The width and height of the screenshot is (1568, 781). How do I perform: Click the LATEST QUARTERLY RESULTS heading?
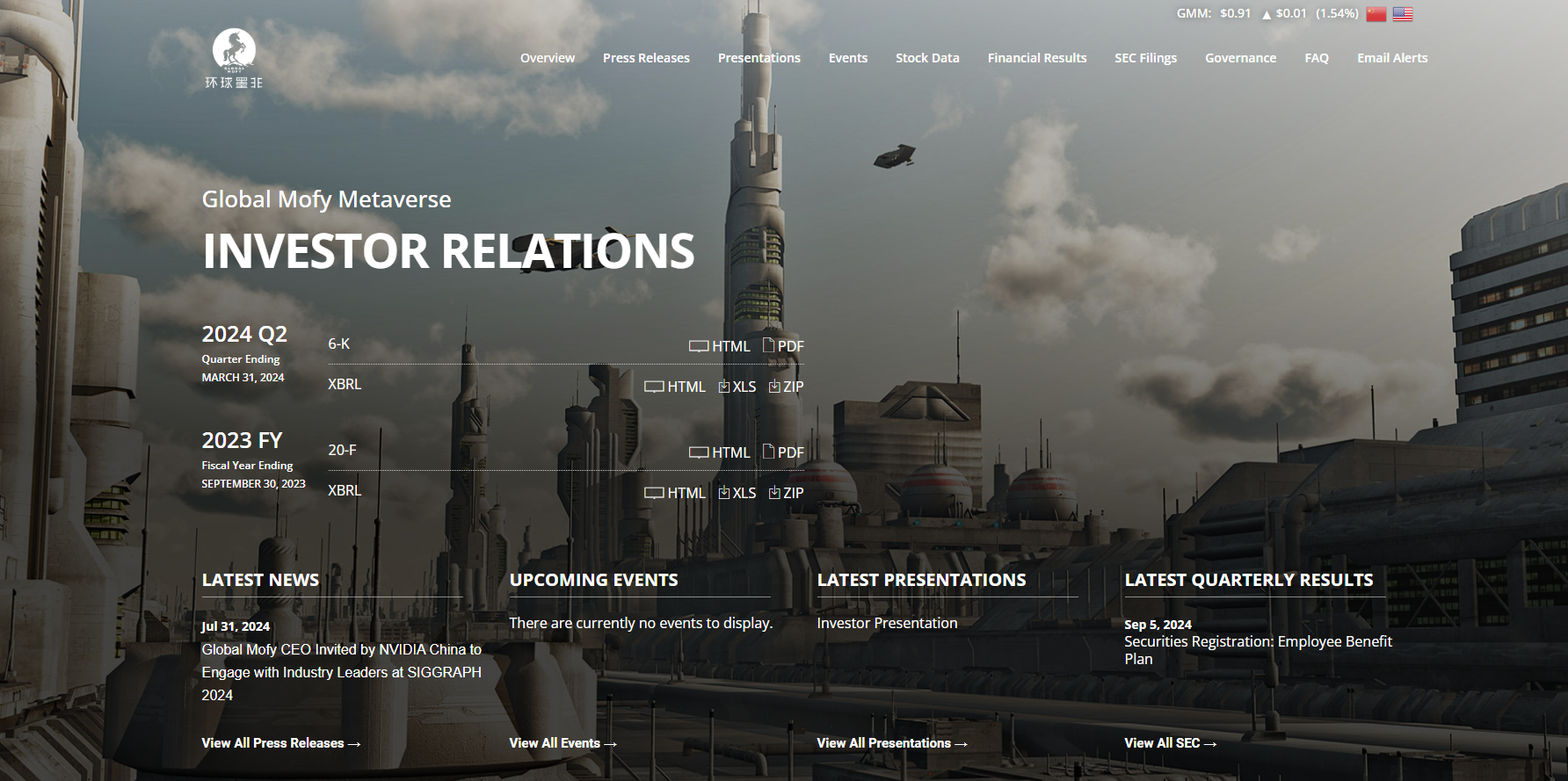point(1248,580)
